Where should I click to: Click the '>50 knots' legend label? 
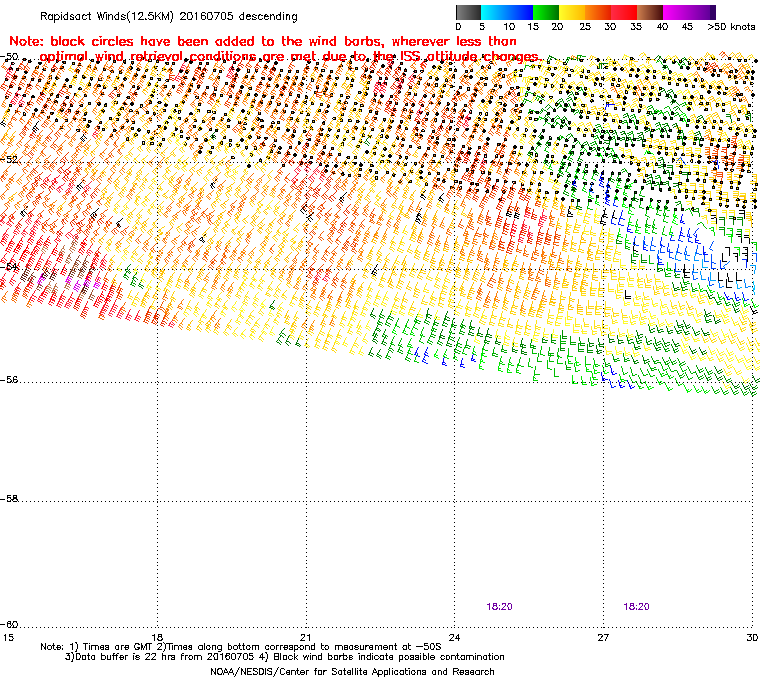[x=731, y=27]
